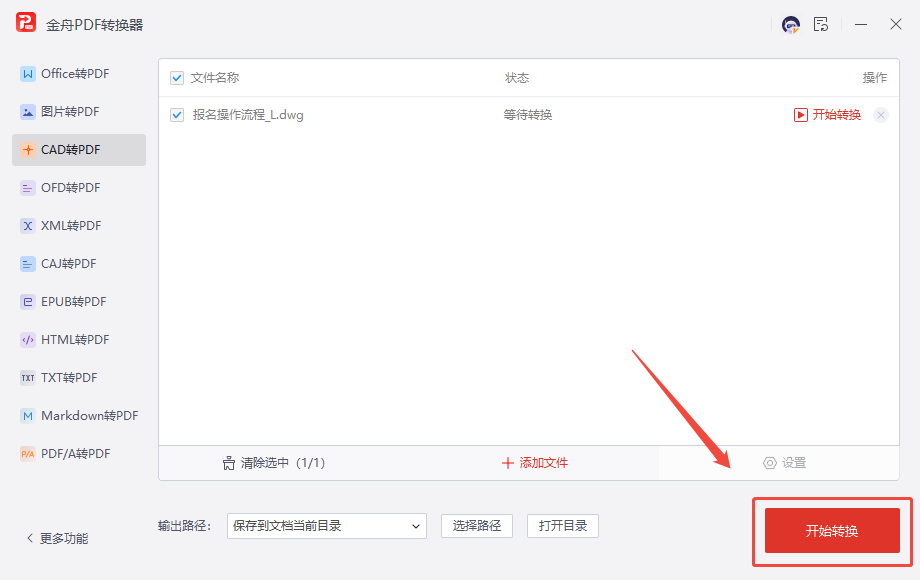Click the CAJ转PDF icon
920x580 pixels.
(x=28, y=264)
